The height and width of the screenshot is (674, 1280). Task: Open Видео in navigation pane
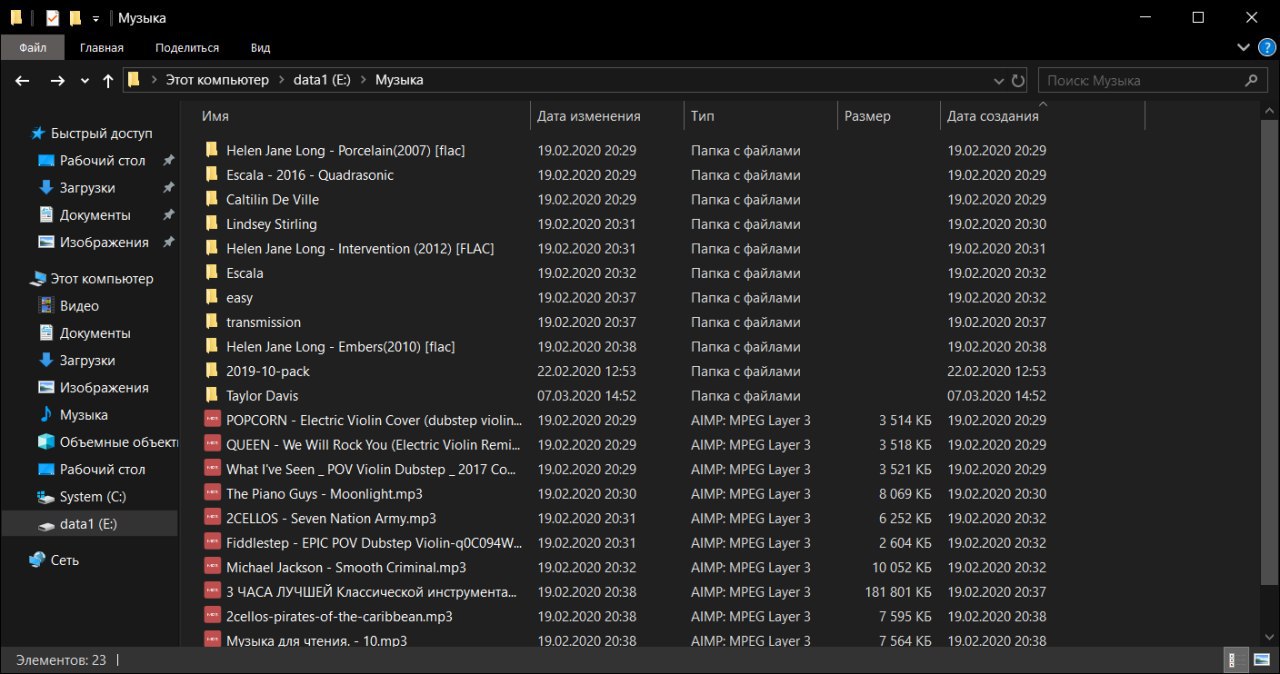[x=79, y=306]
